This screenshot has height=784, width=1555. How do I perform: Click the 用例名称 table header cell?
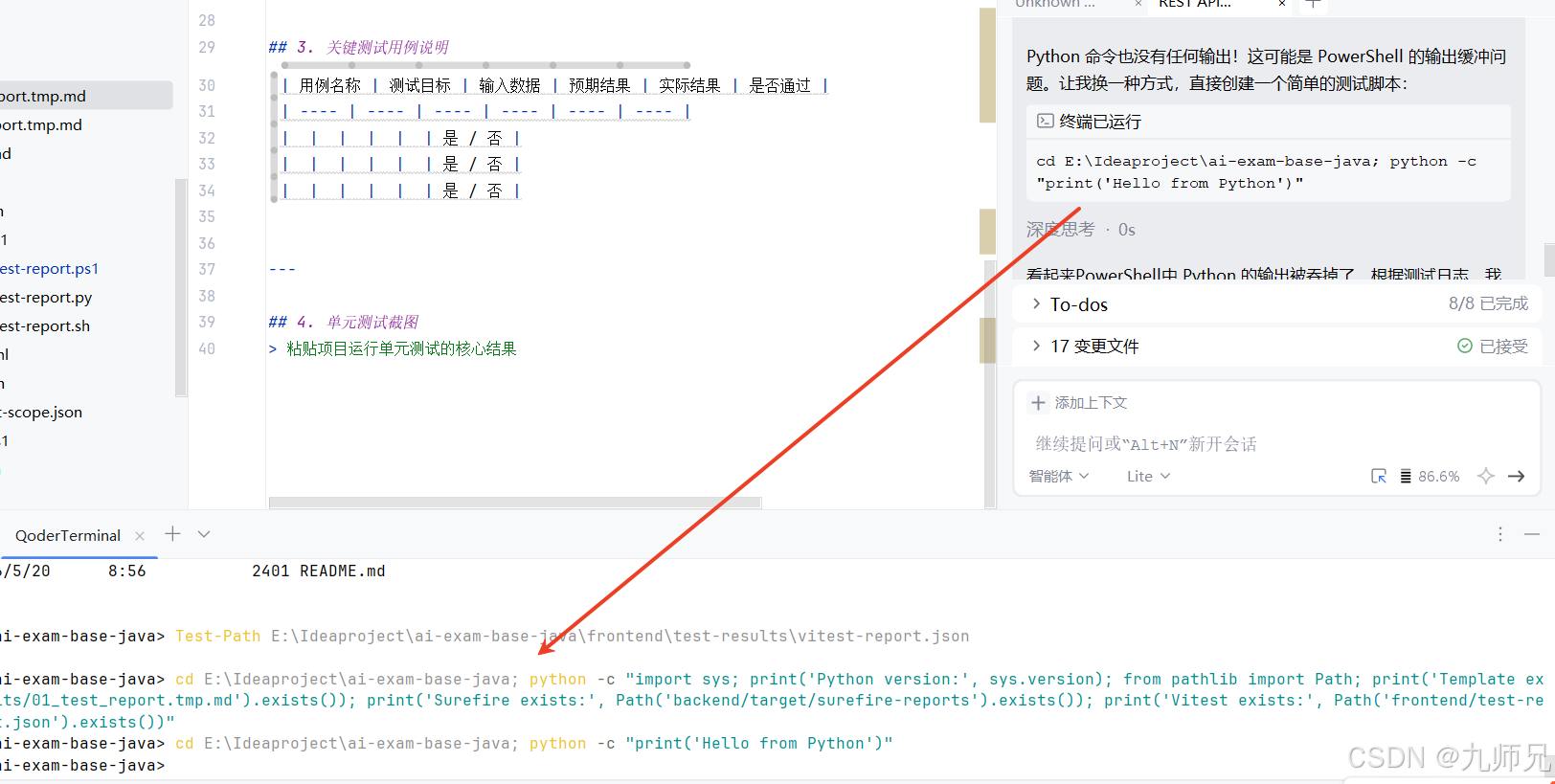point(329,85)
